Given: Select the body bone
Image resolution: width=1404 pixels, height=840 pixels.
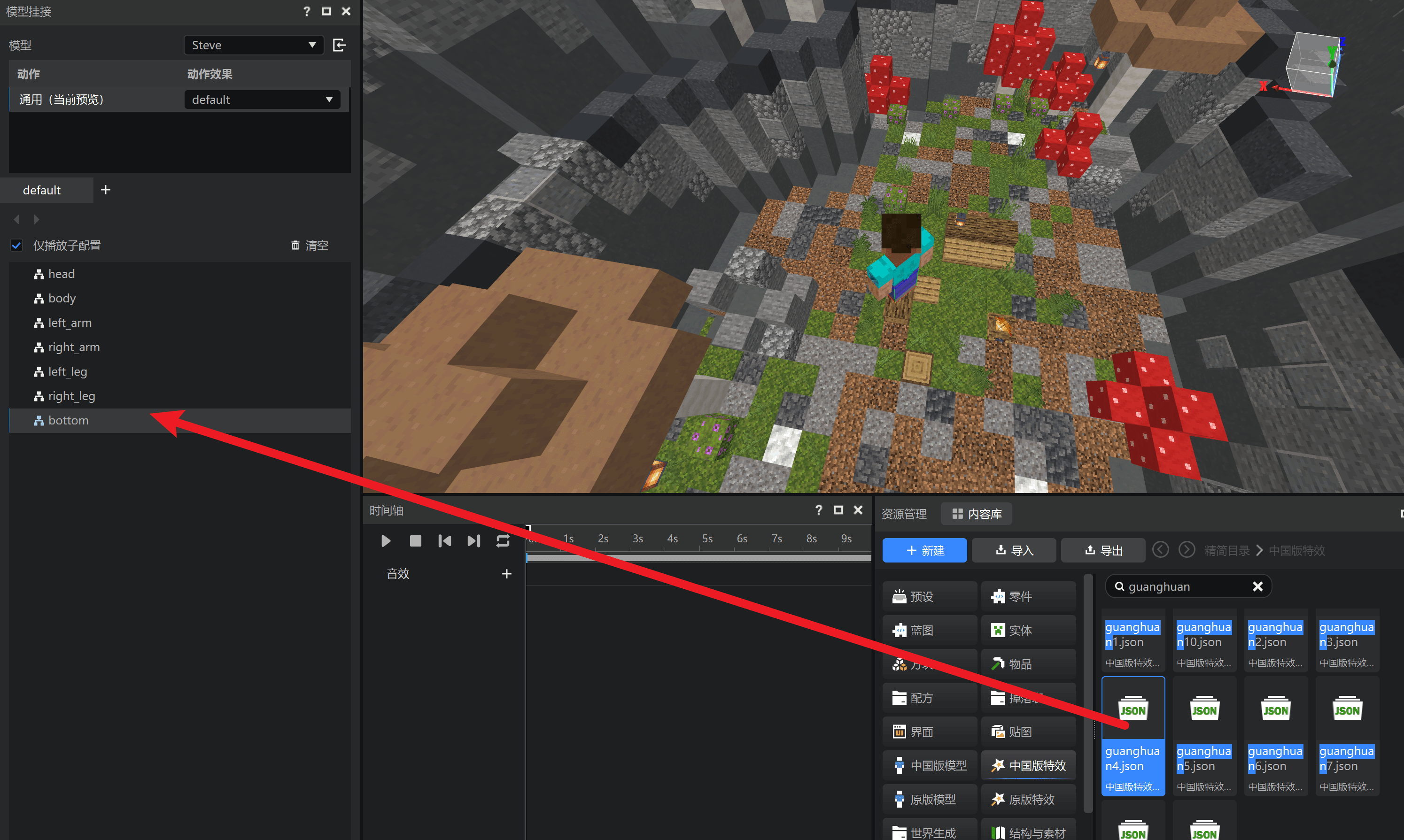Looking at the screenshot, I should coord(180,298).
